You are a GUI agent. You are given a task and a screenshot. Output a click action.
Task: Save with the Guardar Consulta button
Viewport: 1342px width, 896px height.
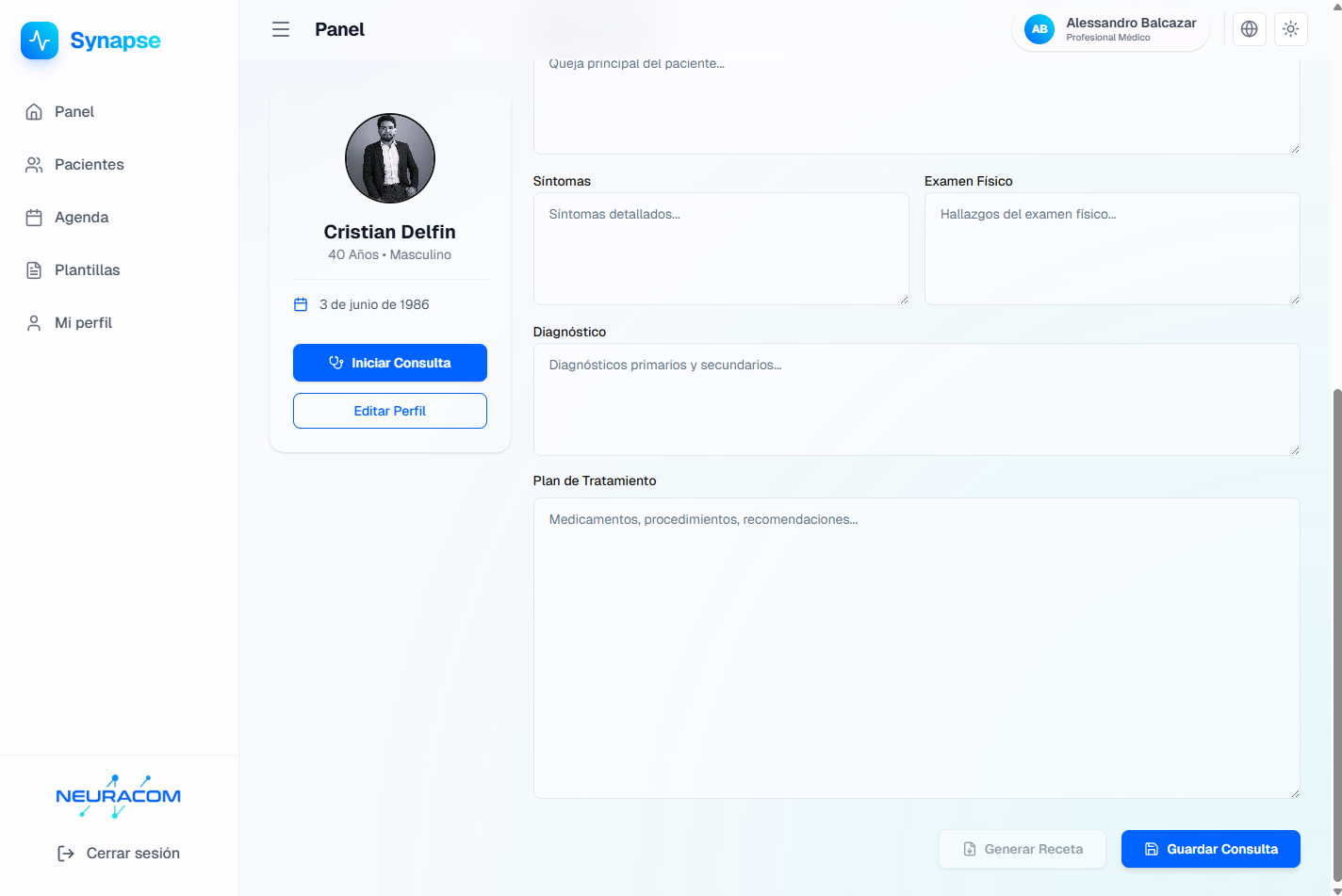coord(1210,849)
